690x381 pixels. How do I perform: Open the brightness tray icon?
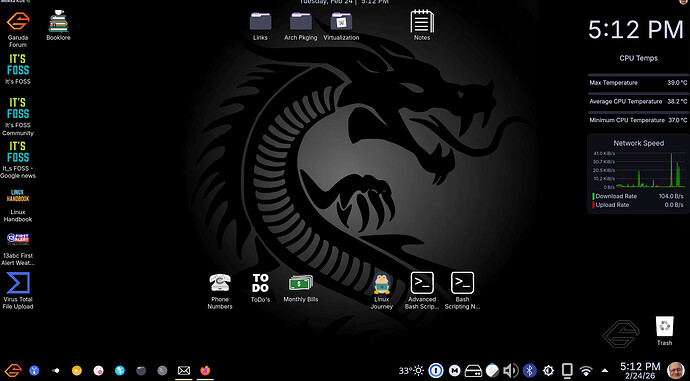click(548, 370)
